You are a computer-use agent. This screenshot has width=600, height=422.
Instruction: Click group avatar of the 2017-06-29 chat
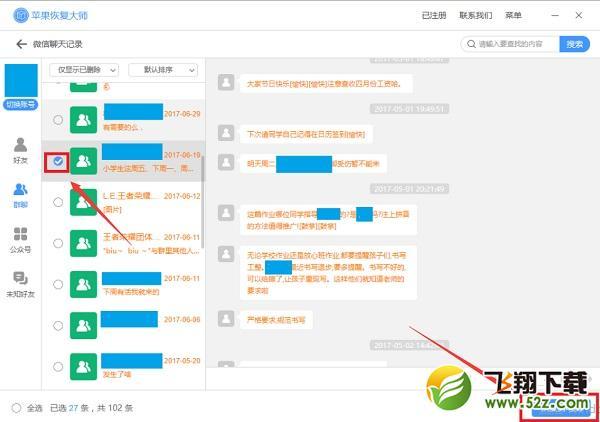pyautogui.click(x=83, y=120)
